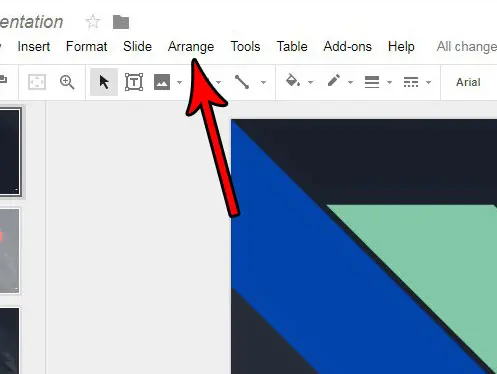Click the Insert image icon
The height and width of the screenshot is (374, 497).
coord(162,82)
